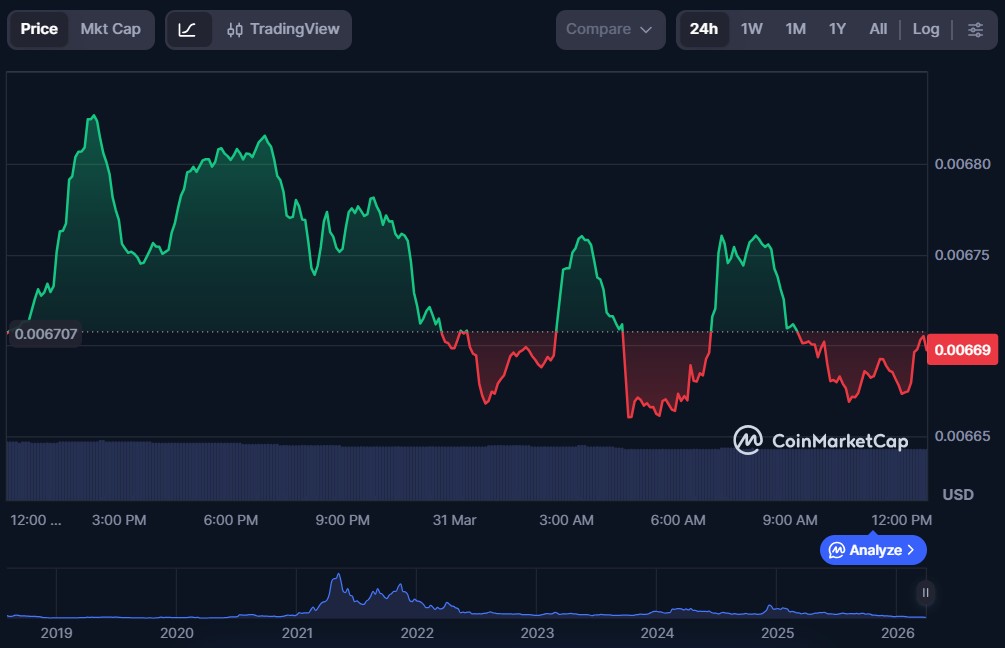
Task: Click the red 0.00669 current price label
Action: coord(964,350)
